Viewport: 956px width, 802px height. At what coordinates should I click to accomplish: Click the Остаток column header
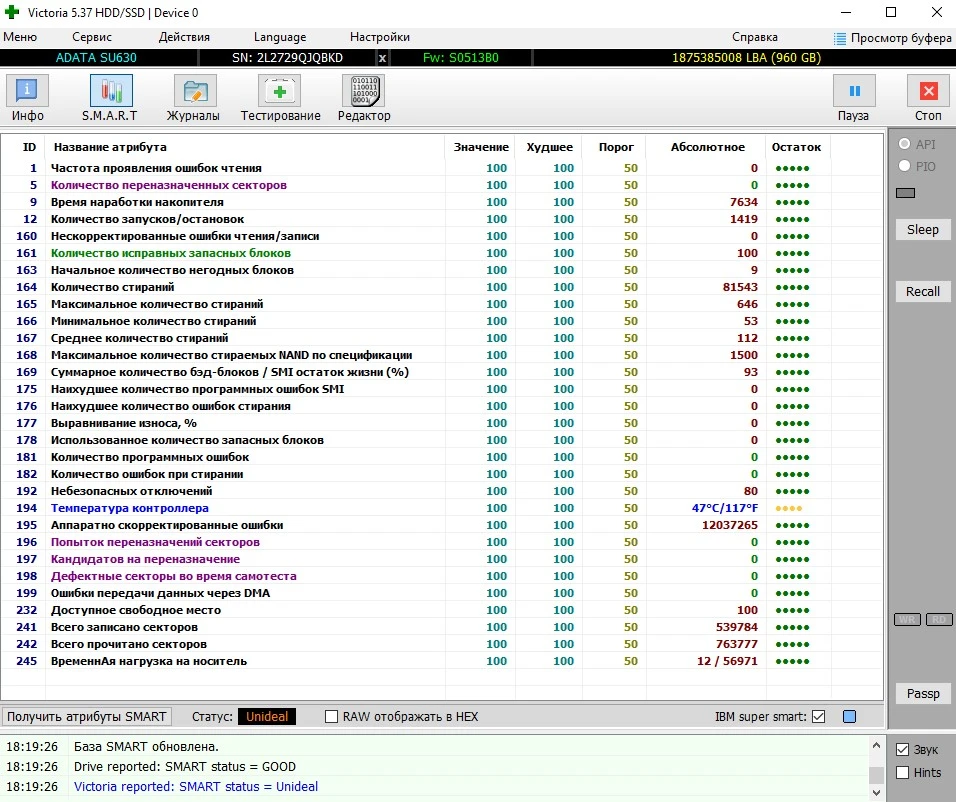(x=796, y=147)
